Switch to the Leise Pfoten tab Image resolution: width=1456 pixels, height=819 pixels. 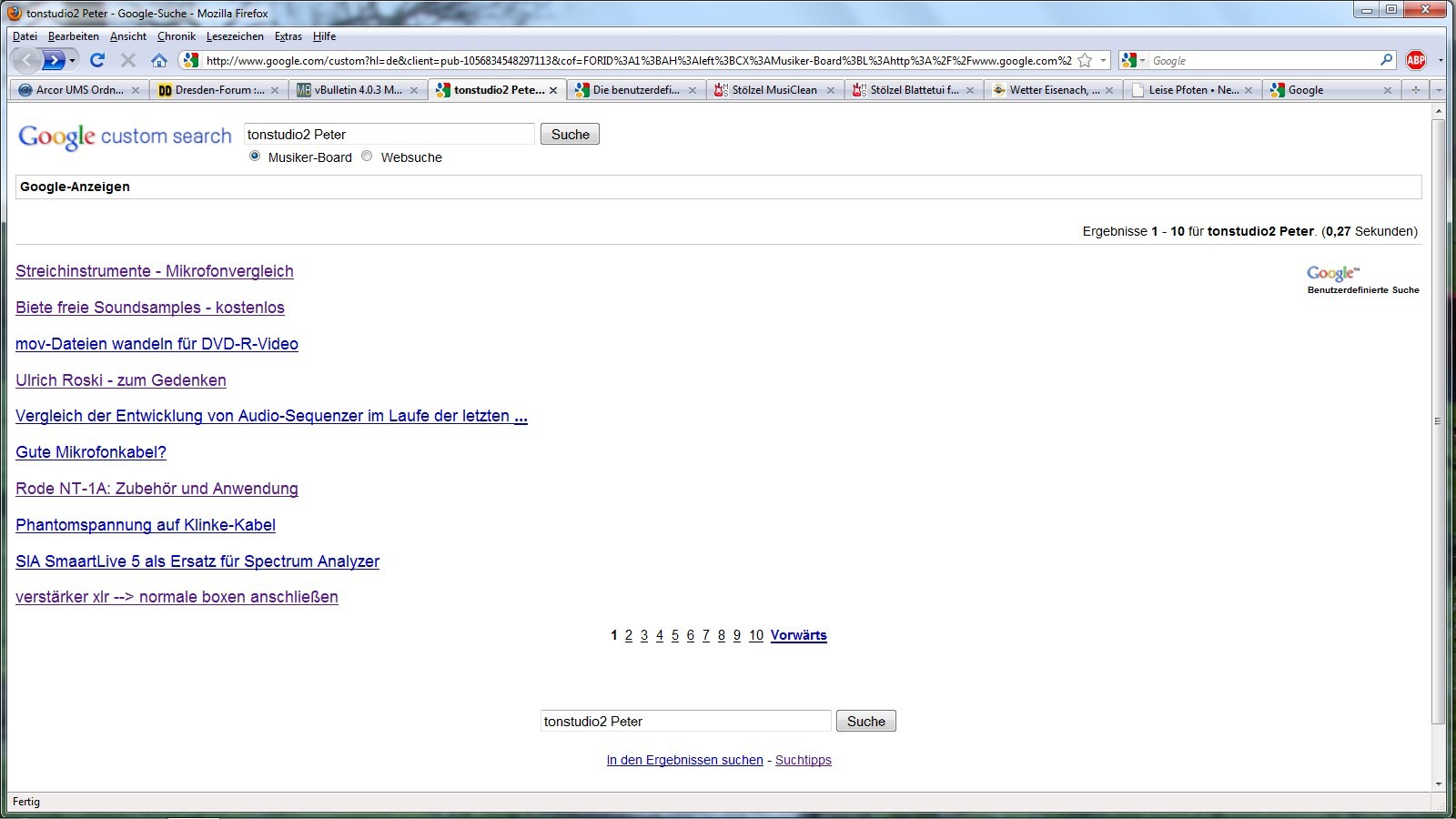pos(1192,90)
